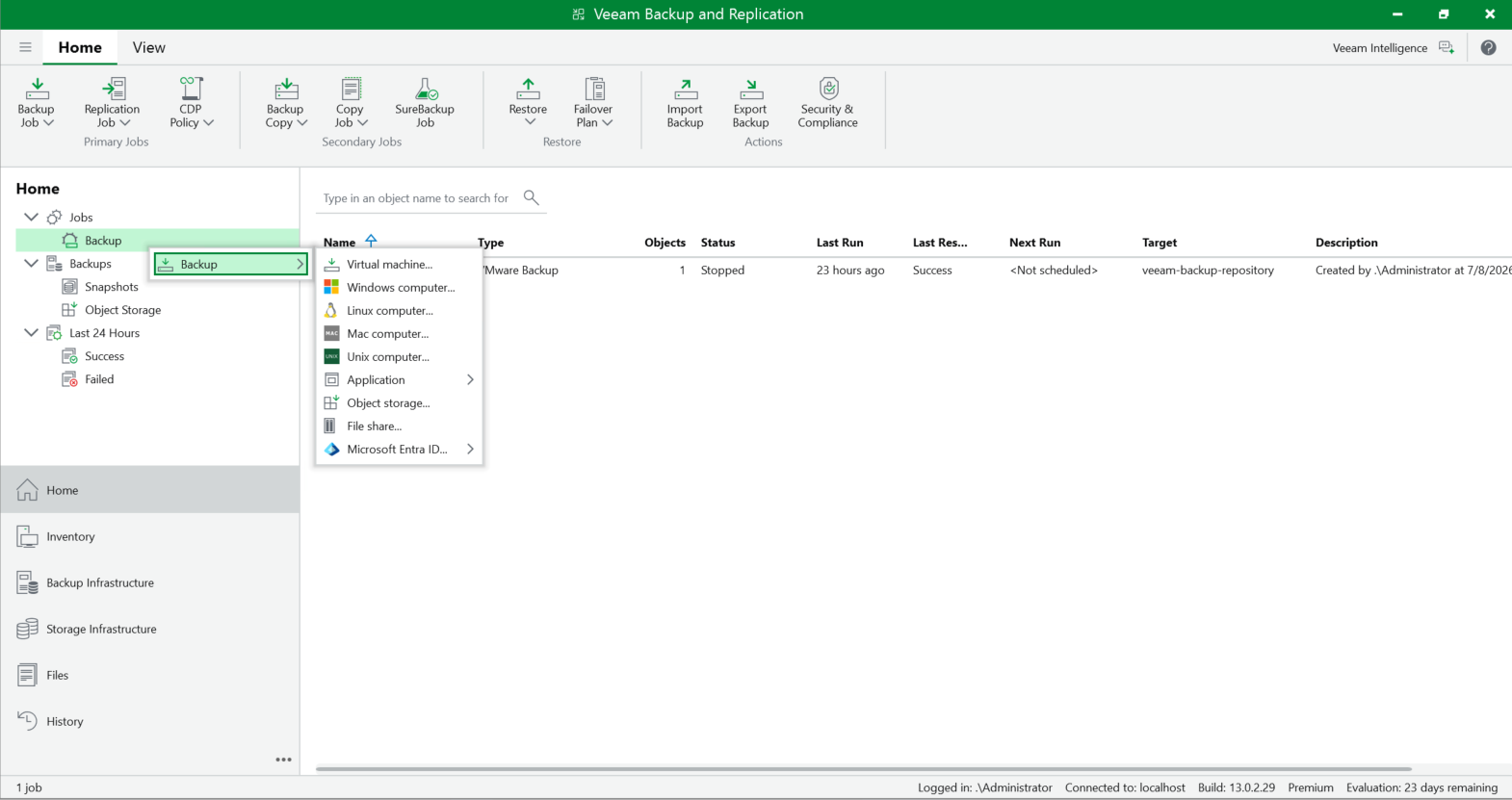Collapse the Last 24 Hours tree node
This screenshot has height=800, width=1512.
click(31, 332)
